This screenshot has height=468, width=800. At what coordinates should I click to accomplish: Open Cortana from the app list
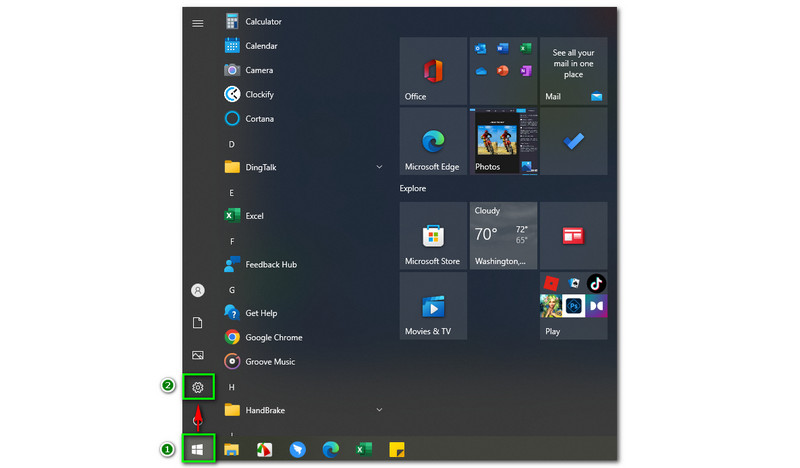258,118
